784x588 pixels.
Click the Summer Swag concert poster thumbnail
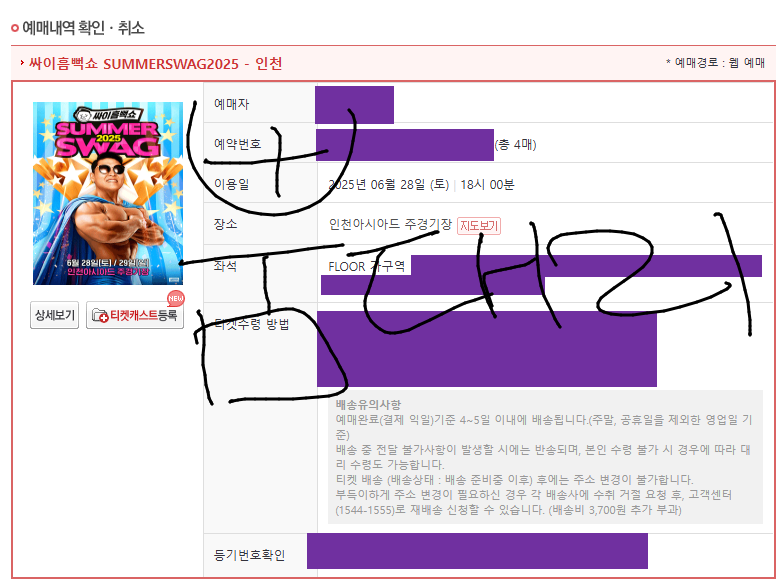pos(108,194)
